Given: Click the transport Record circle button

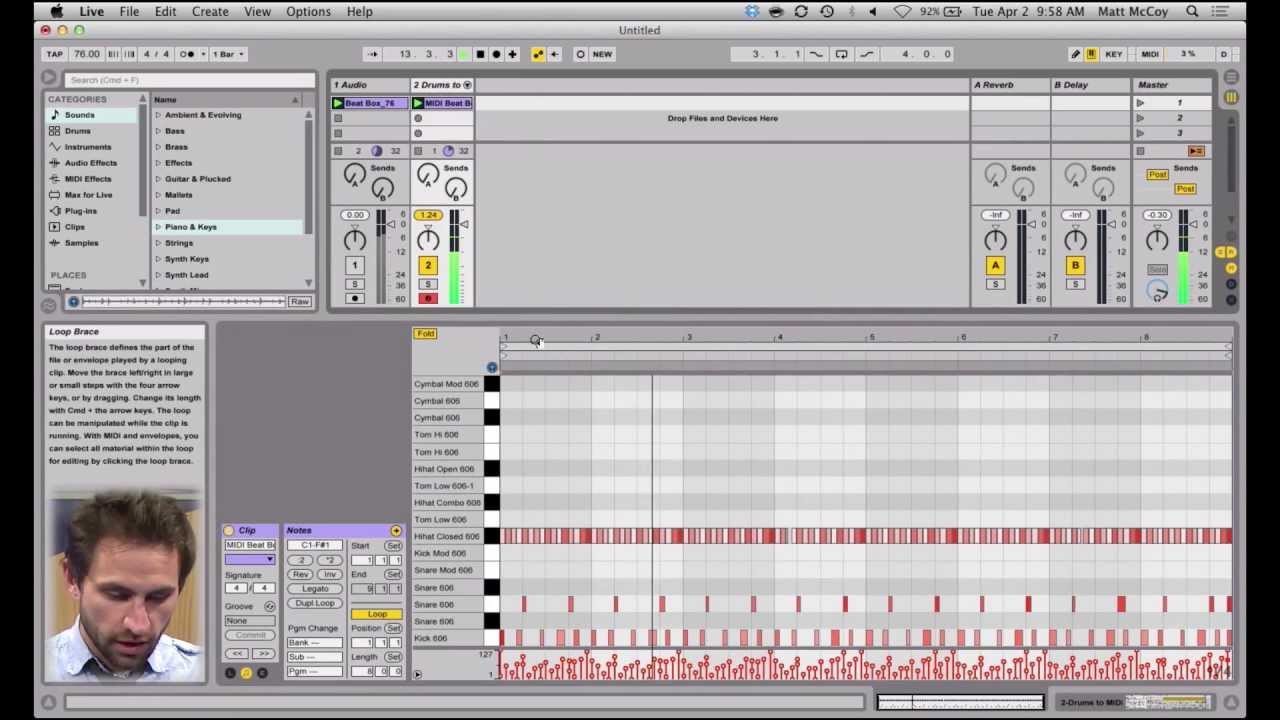Looking at the screenshot, I should [x=496, y=54].
